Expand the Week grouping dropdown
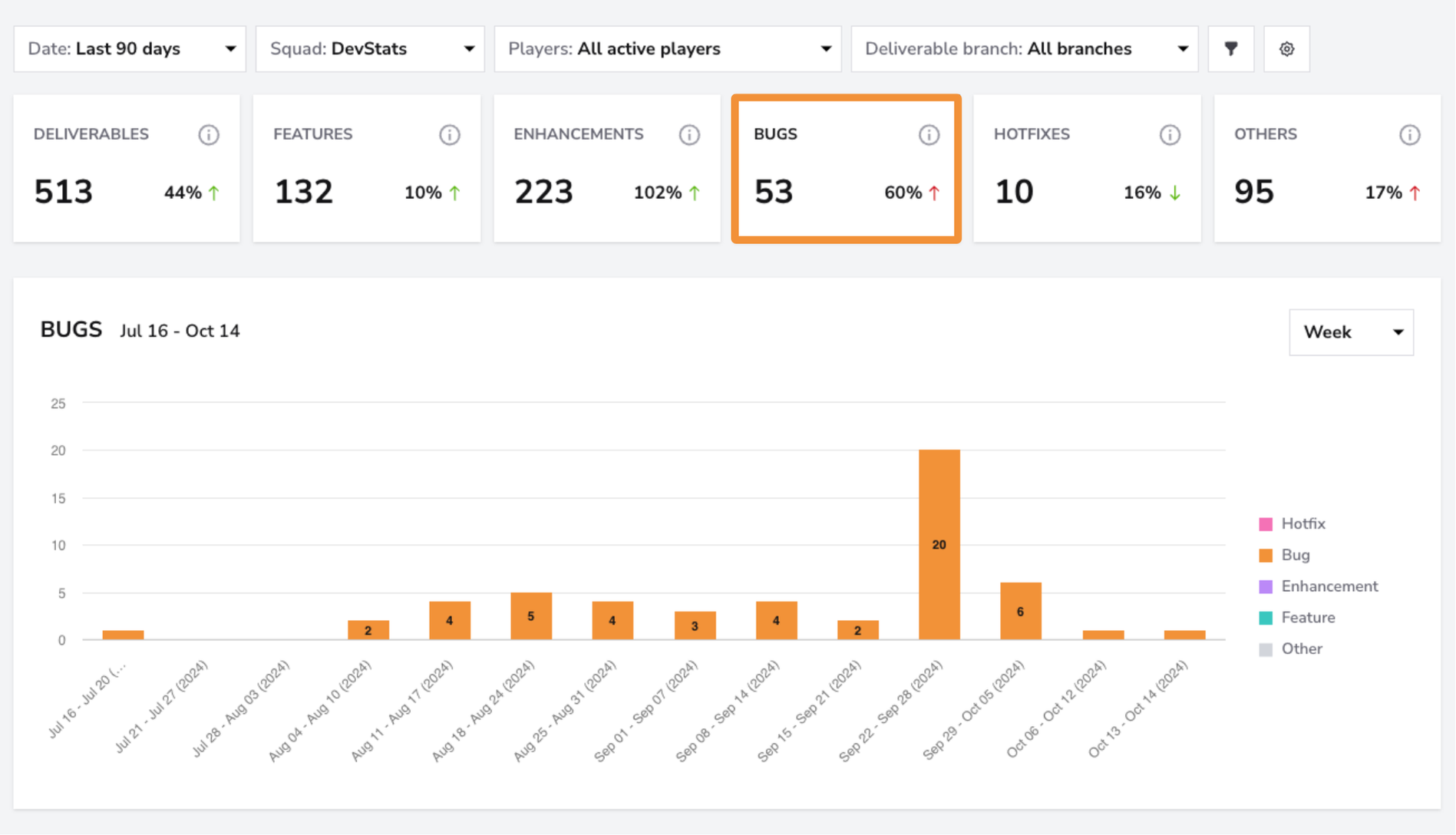 [x=1351, y=332]
